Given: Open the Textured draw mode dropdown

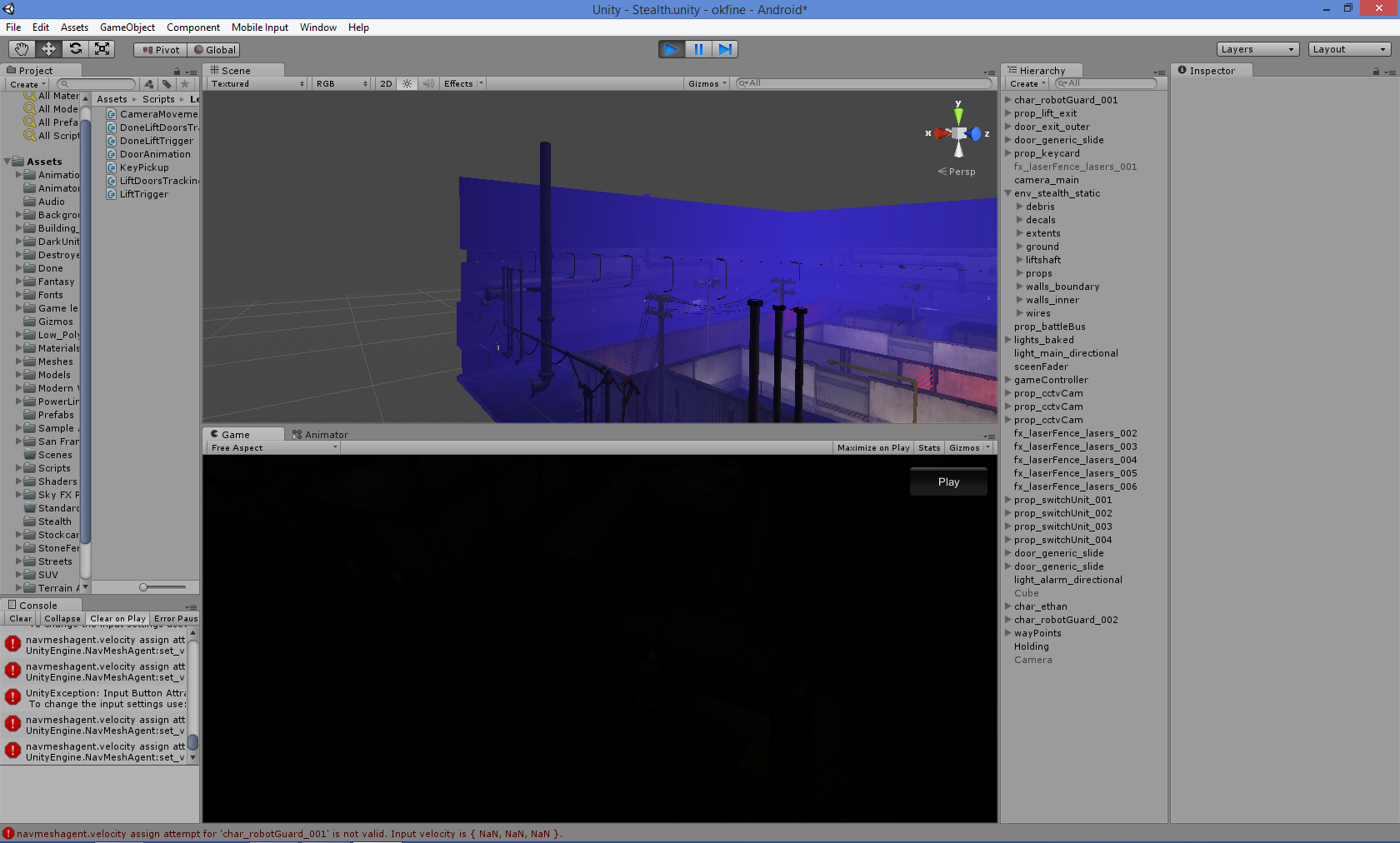Looking at the screenshot, I should 257,83.
